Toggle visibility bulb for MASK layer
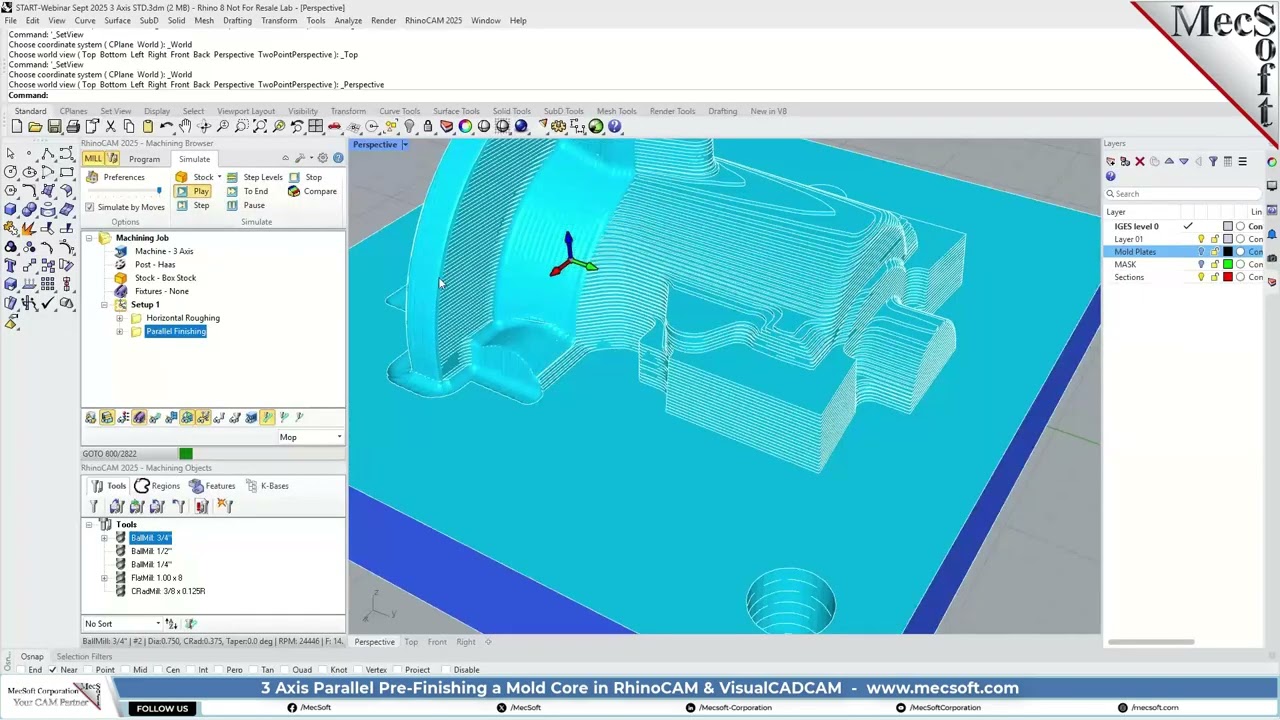The image size is (1280, 720). pyautogui.click(x=1201, y=265)
